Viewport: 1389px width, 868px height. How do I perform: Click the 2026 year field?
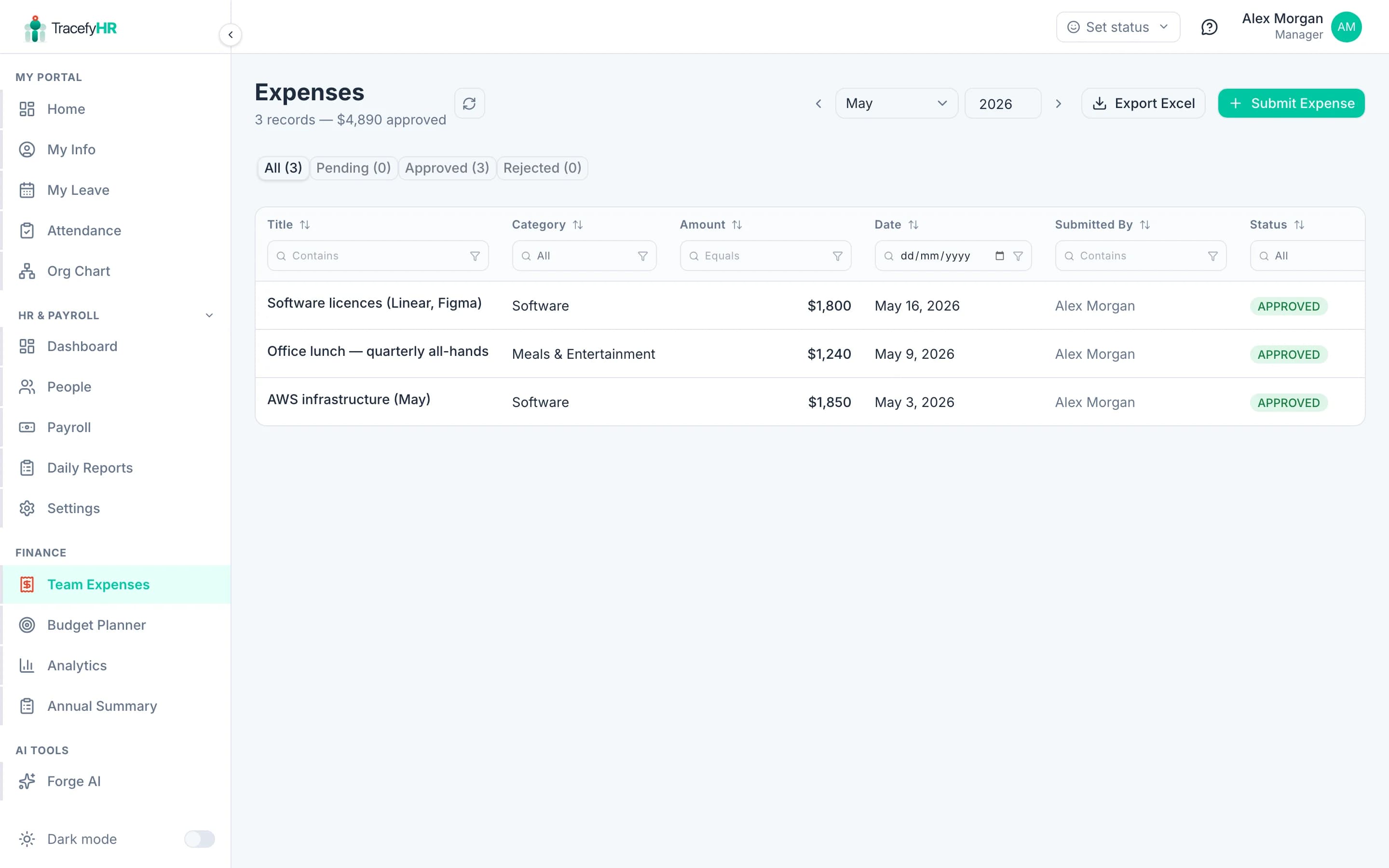coord(1002,103)
